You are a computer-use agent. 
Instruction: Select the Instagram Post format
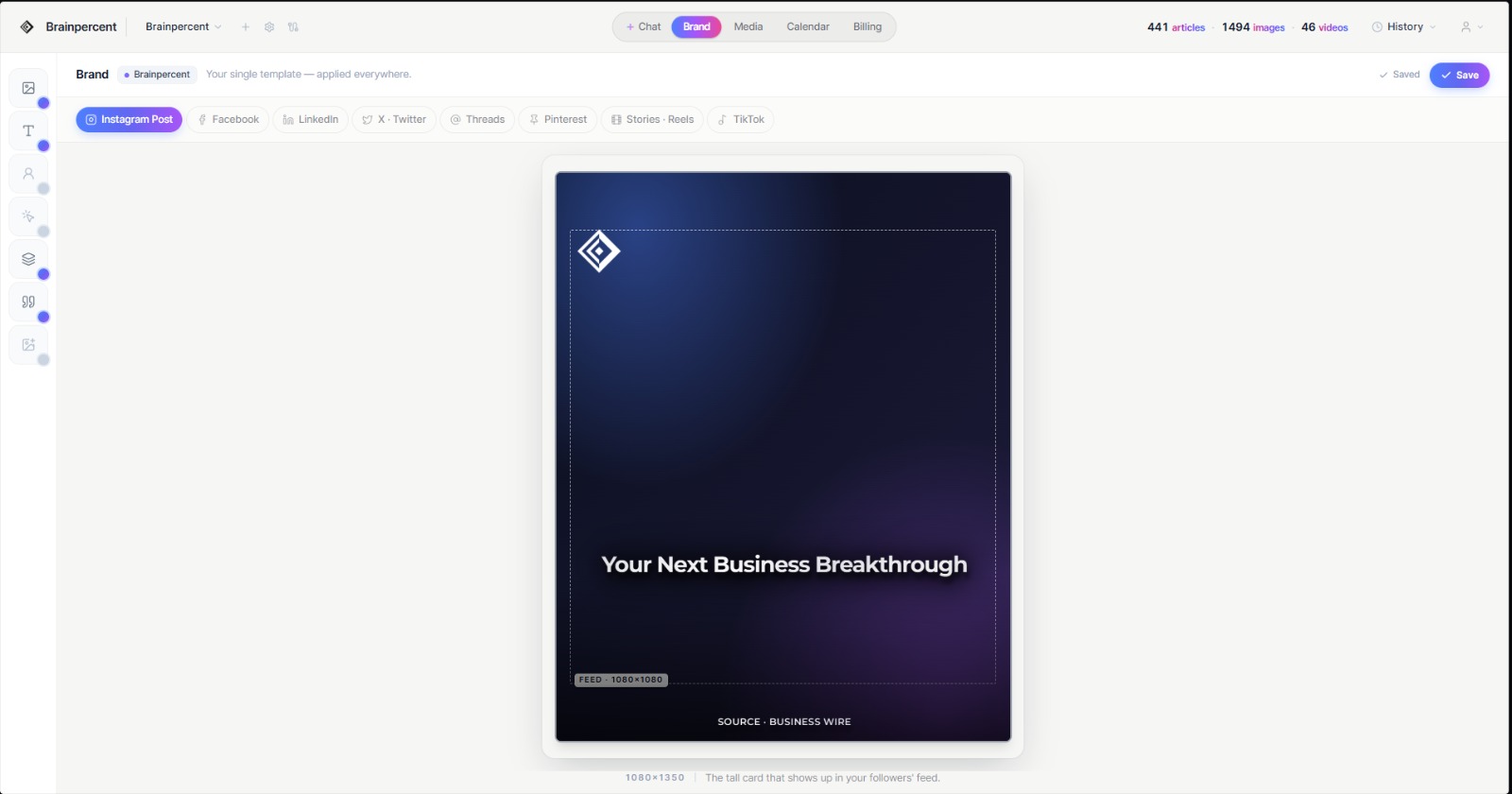click(x=129, y=119)
